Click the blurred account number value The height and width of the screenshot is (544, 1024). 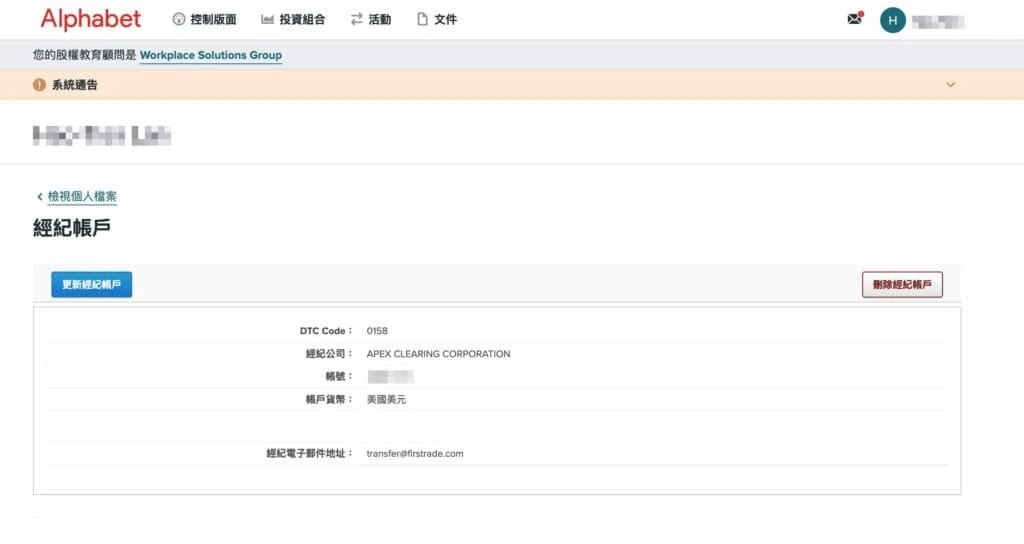(x=391, y=377)
